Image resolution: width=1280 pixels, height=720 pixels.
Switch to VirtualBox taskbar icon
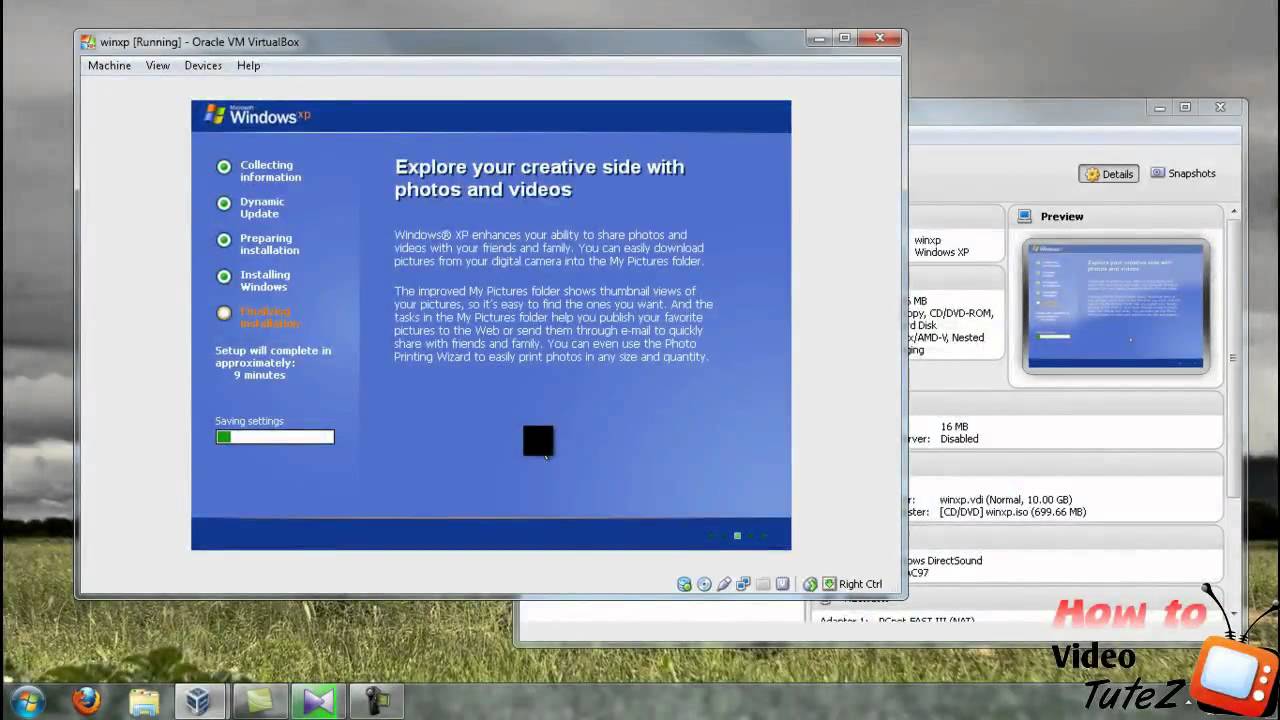coord(198,701)
